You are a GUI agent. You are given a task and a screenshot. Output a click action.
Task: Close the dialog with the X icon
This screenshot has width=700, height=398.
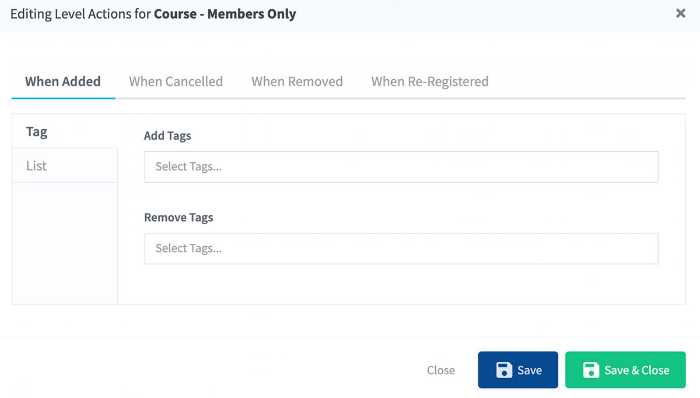680,13
